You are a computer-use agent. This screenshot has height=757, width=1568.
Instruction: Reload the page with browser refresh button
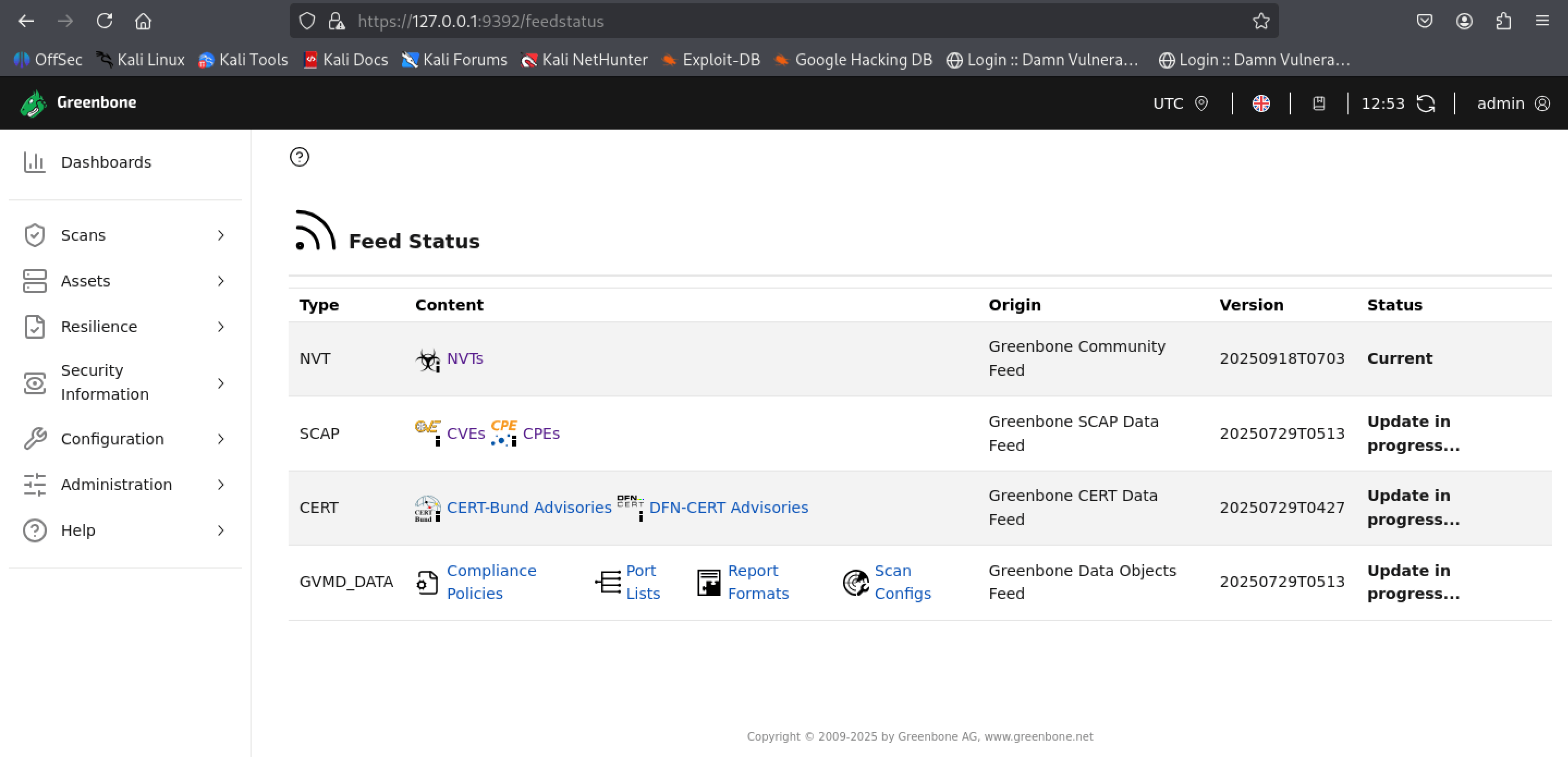click(105, 21)
